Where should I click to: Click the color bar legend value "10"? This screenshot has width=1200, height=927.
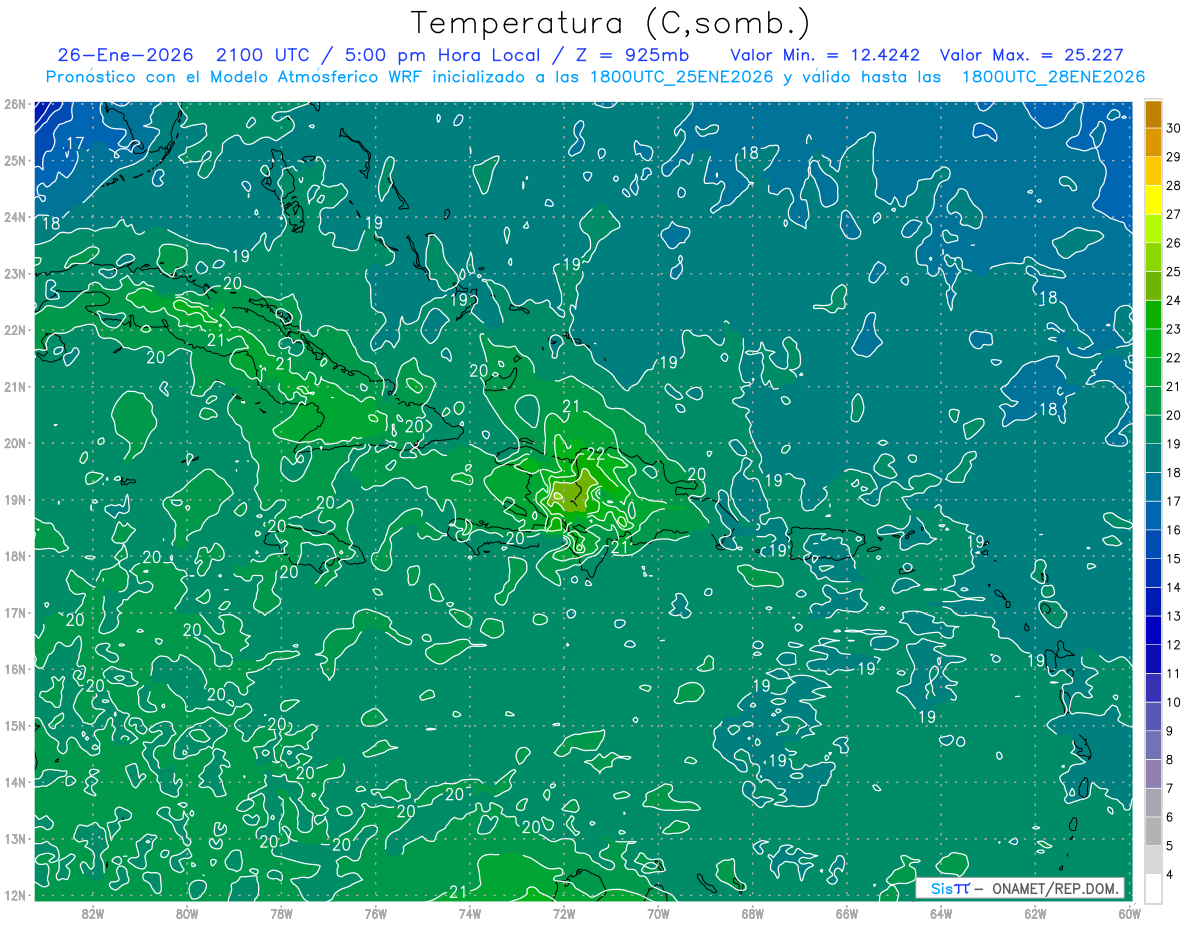[x=1174, y=702]
